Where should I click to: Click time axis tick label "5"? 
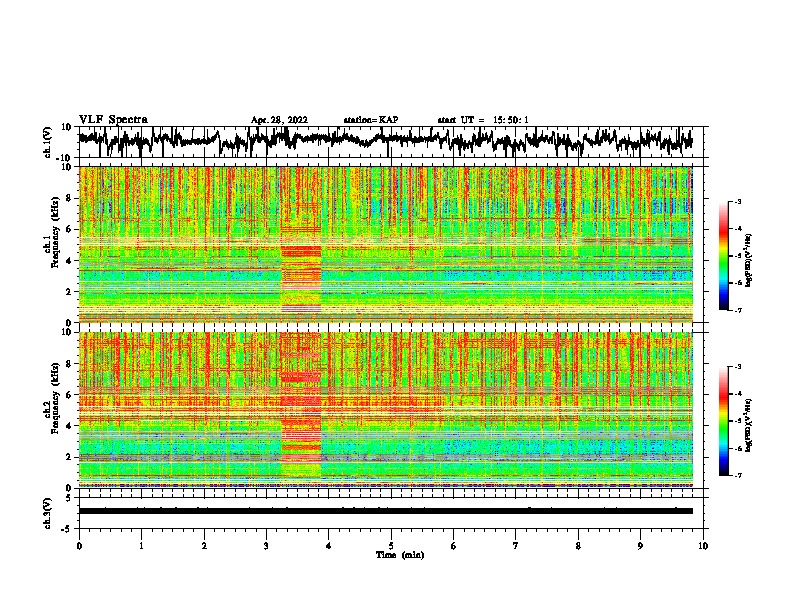pyautogui.click(x=391, y=546)
